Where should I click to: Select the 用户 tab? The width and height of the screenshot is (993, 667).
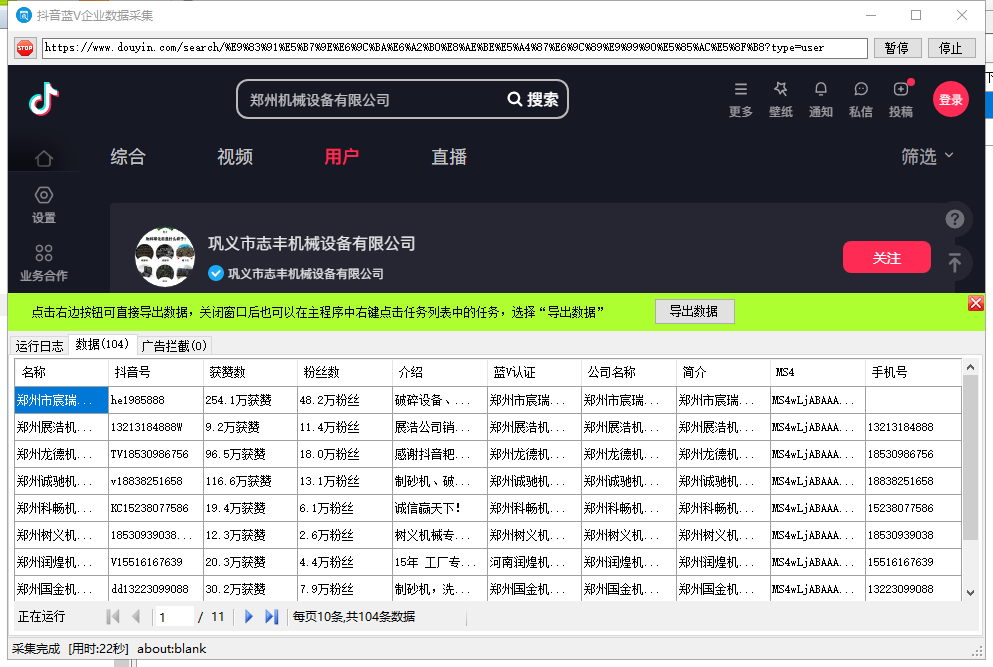(x=342, y=156)
